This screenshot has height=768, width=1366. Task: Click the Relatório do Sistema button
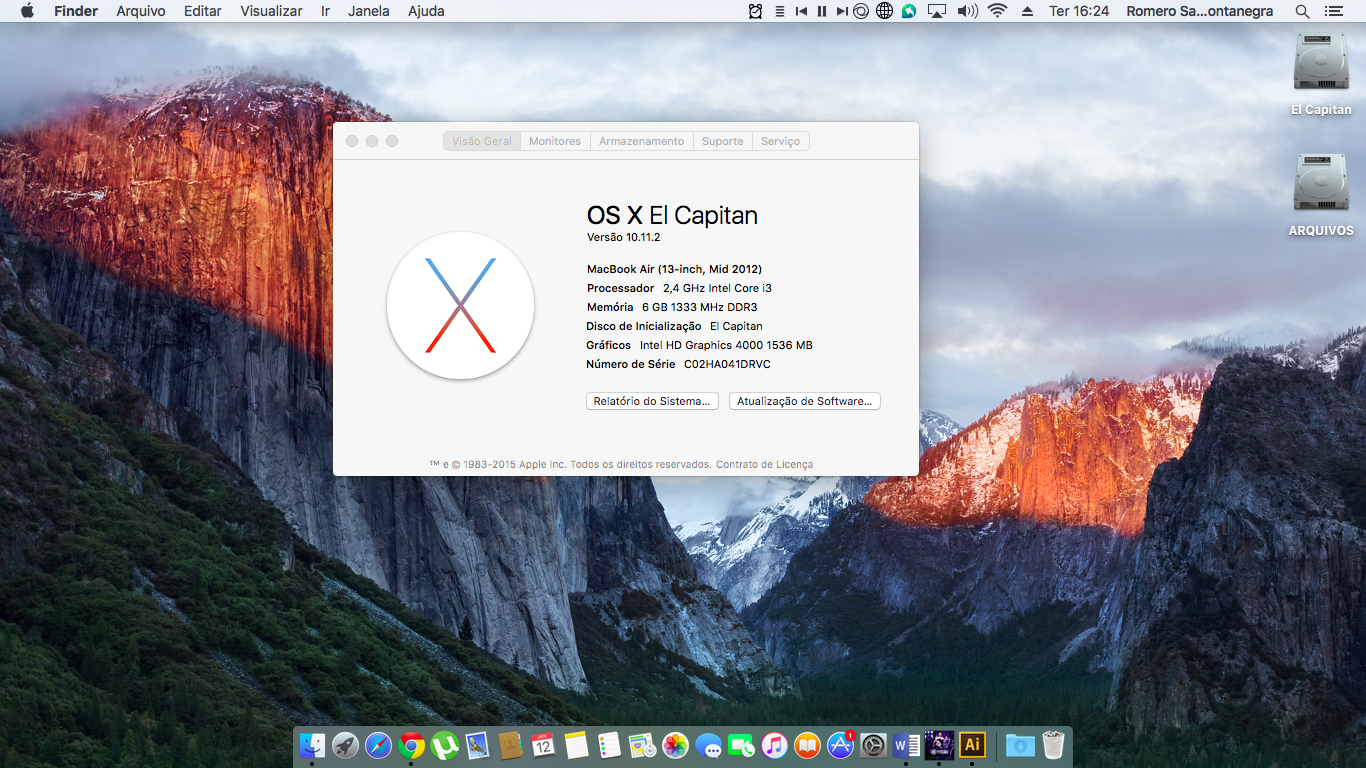tap(652, 401)
